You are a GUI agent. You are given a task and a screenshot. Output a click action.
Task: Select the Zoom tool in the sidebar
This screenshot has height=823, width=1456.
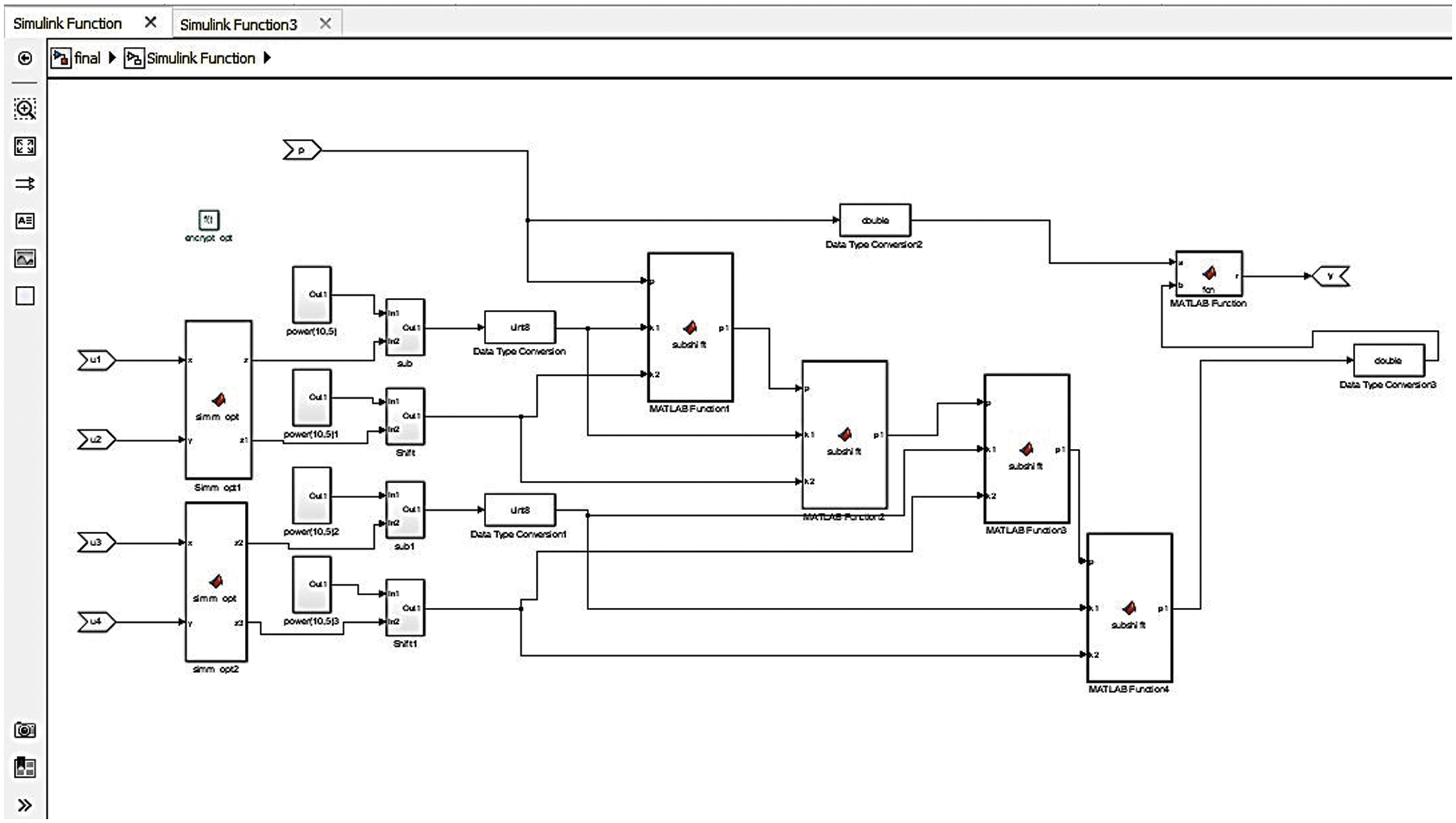pyautogui.click(x=25, y=108)
